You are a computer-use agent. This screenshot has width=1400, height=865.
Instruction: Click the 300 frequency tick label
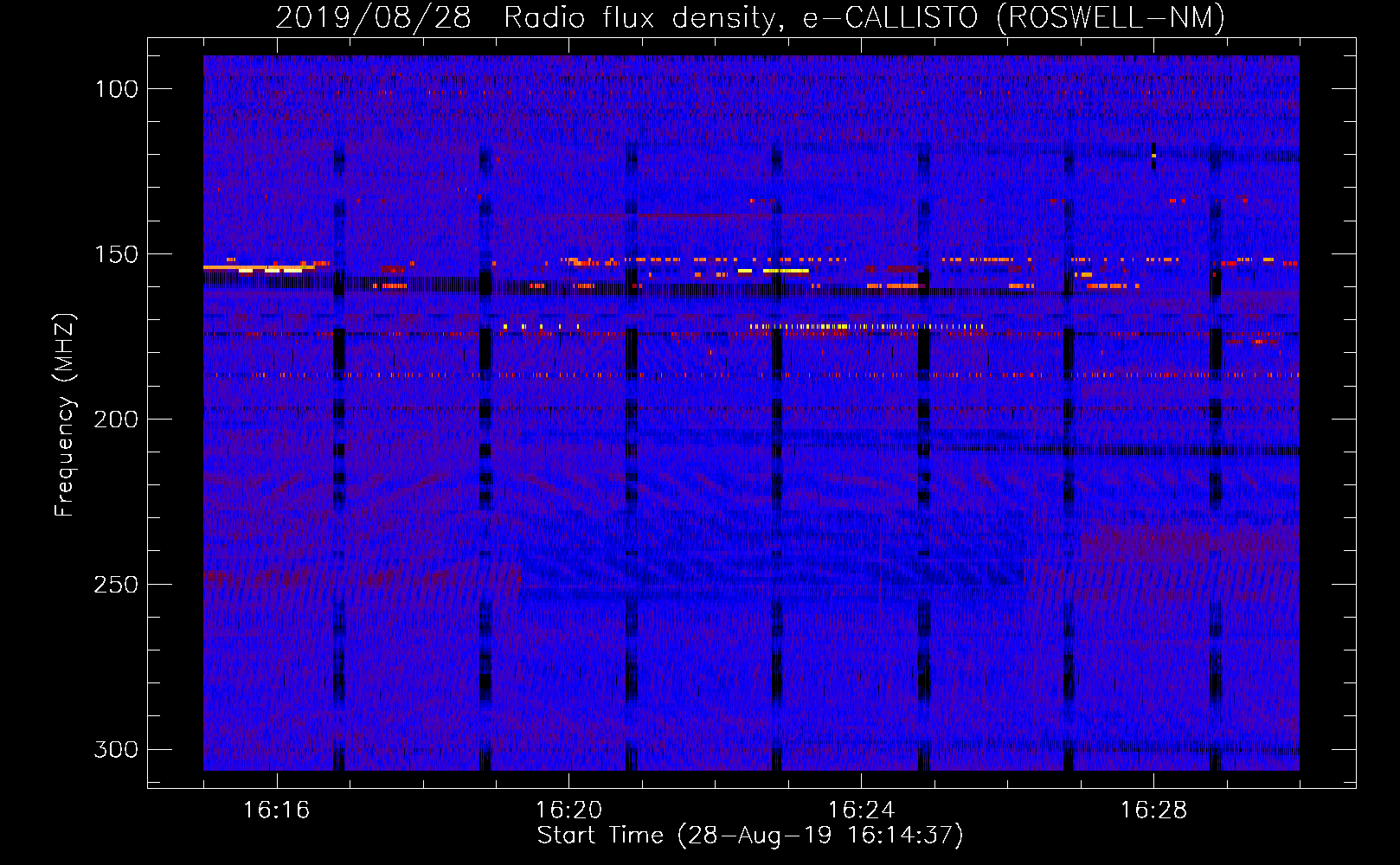117,749
